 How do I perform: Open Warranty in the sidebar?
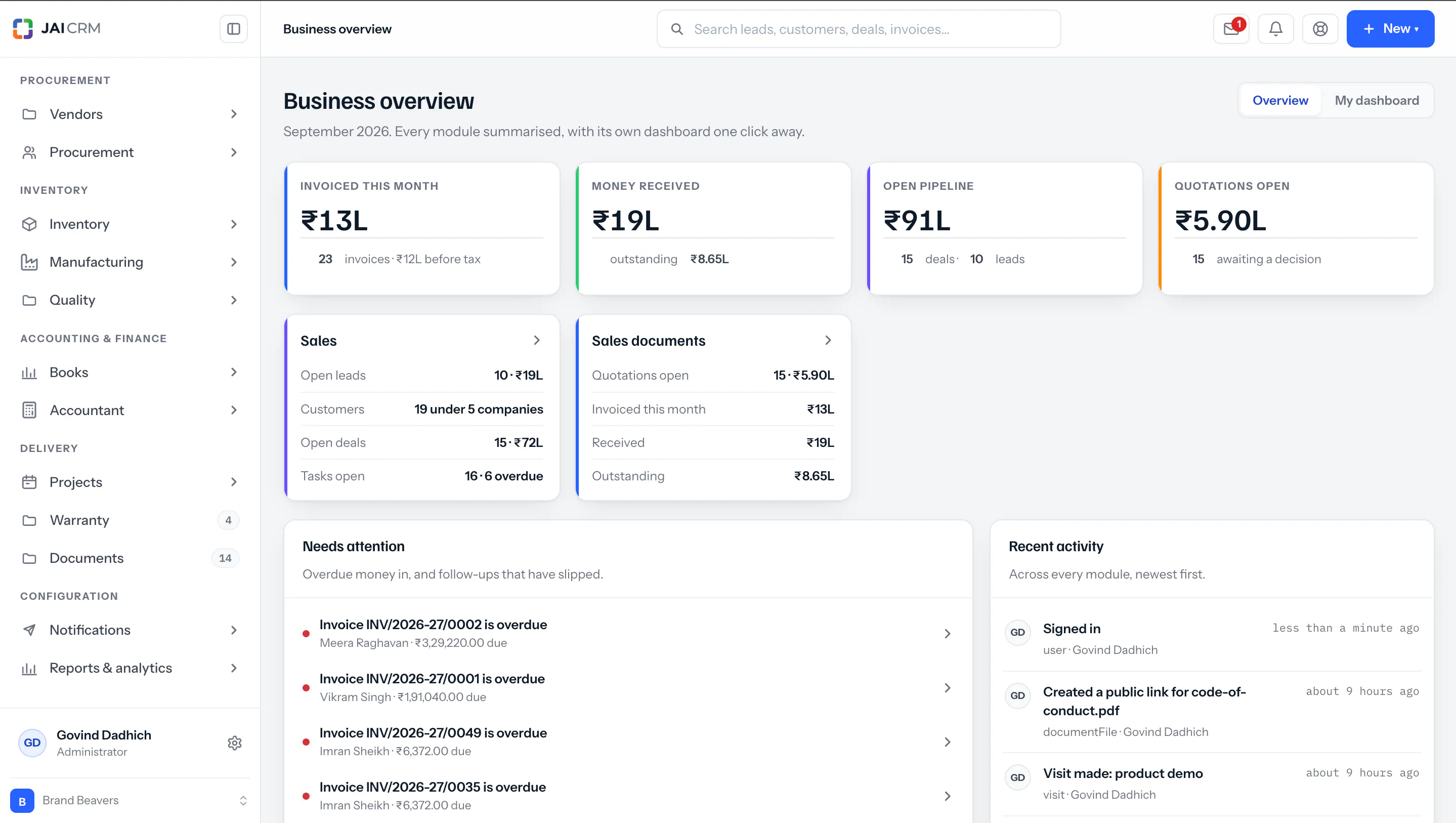pyautogui.click(x=130, y=520)
